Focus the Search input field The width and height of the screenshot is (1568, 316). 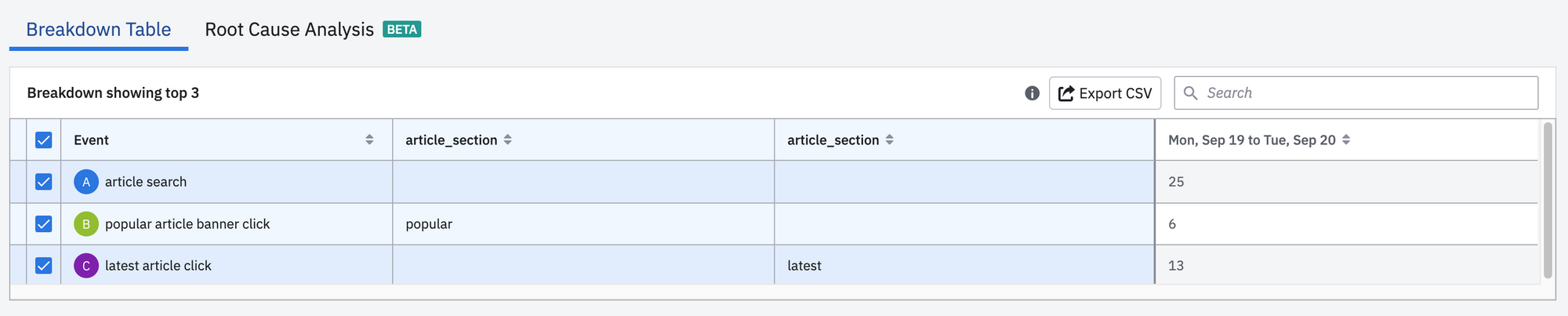point(1356,93)
